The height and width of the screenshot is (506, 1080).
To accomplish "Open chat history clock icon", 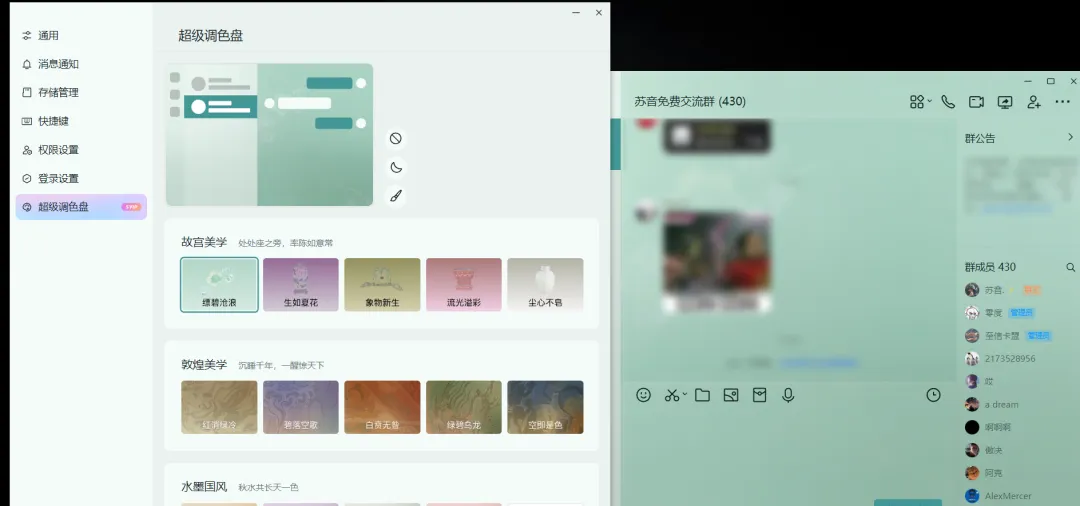I will pos(933,395).
